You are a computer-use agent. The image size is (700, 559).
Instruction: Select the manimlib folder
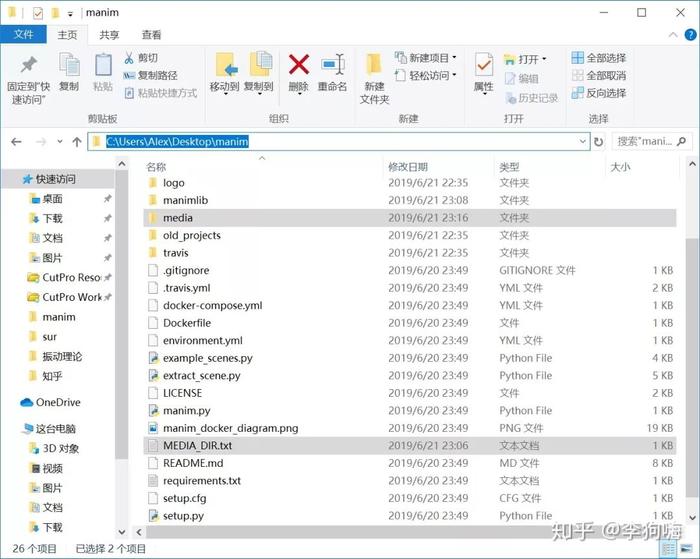click(185, 200)
